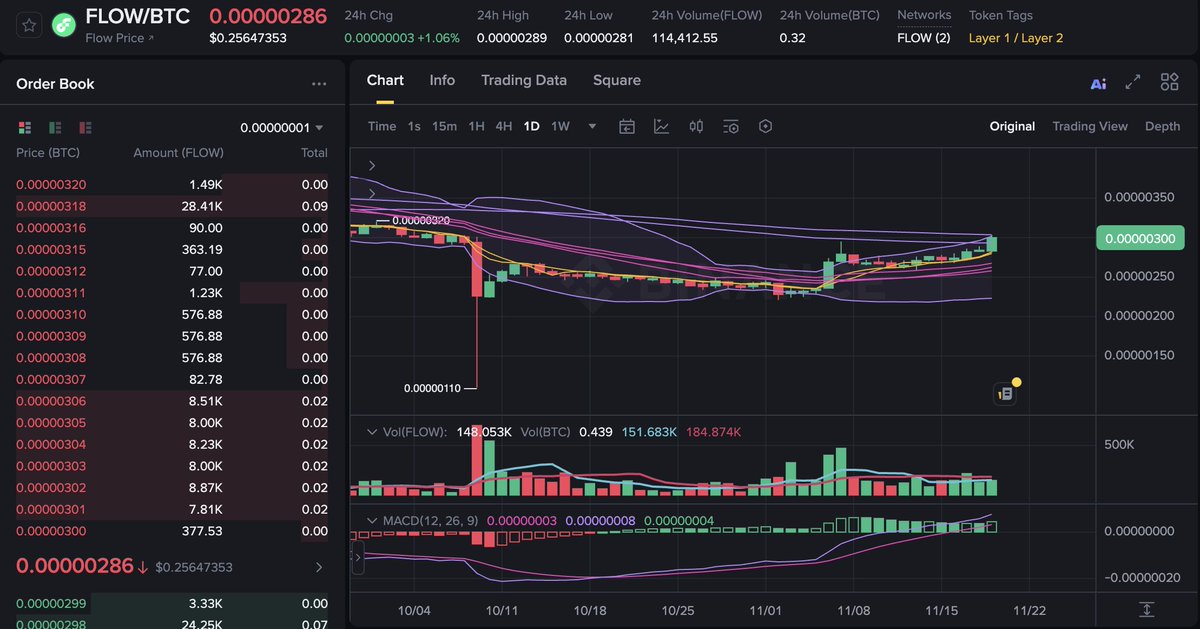Open the Square tab
The width and height of the screenshot is (1200, 629).
617,80
